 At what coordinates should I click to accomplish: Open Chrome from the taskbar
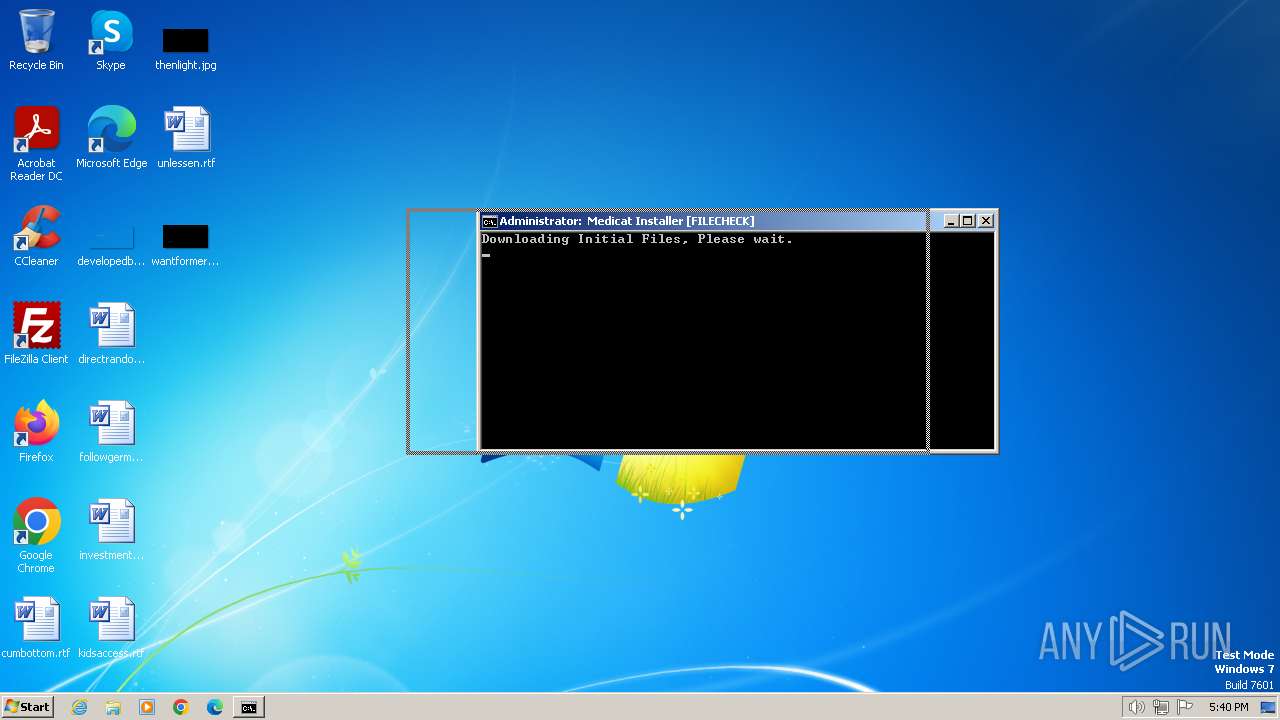pyautogui.click(x=181, y=707)
